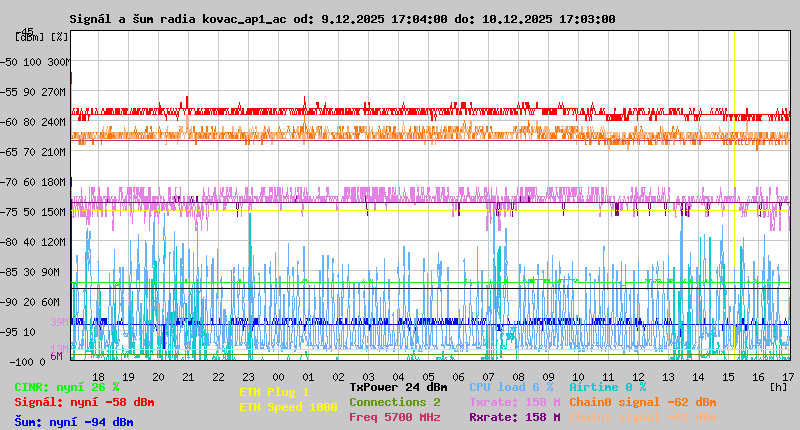Click the Freq 5700 MHz label
Image resolution: width=800 pixels, height=430 pixels.
coord(394,417)
